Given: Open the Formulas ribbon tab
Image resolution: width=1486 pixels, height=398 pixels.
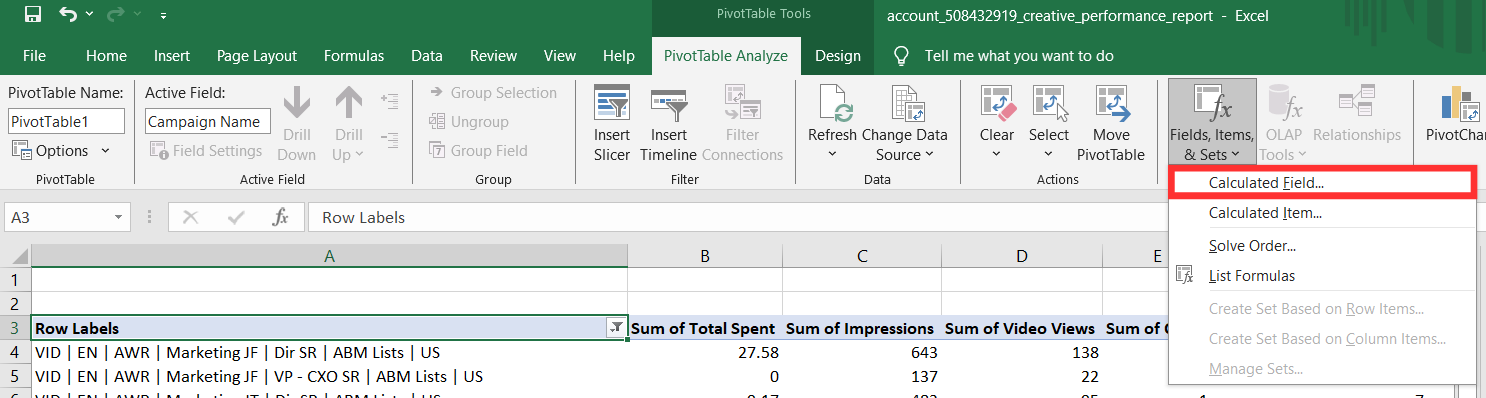Looking at the screenshot, I should pyautogui.click(x=354, y=56).
